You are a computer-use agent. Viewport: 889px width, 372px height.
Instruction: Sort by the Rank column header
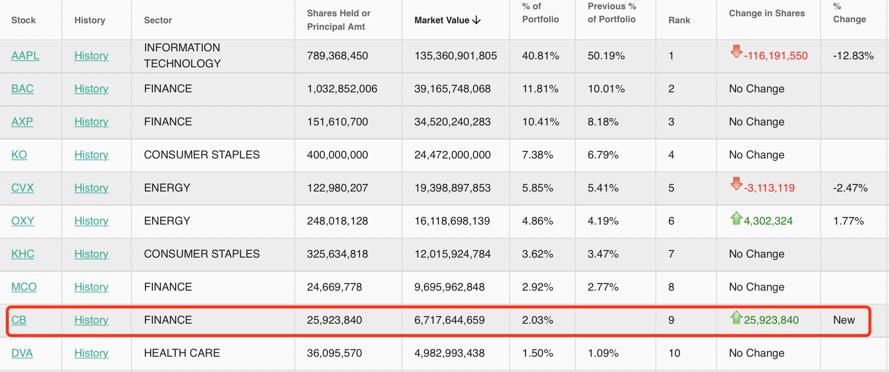679,20
